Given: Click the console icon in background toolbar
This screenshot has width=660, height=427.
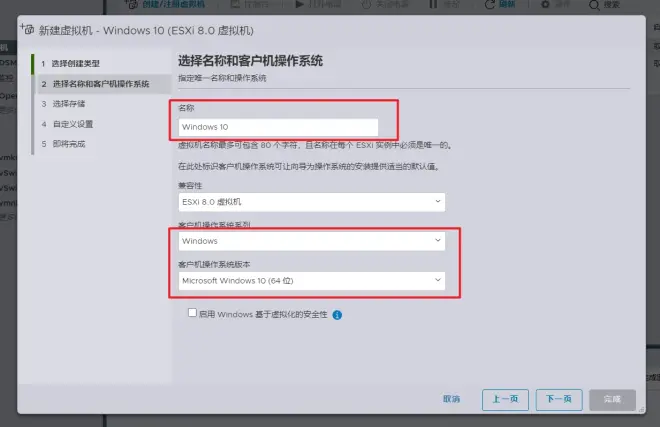Looking at the screenshot, I should click(236, 4).
